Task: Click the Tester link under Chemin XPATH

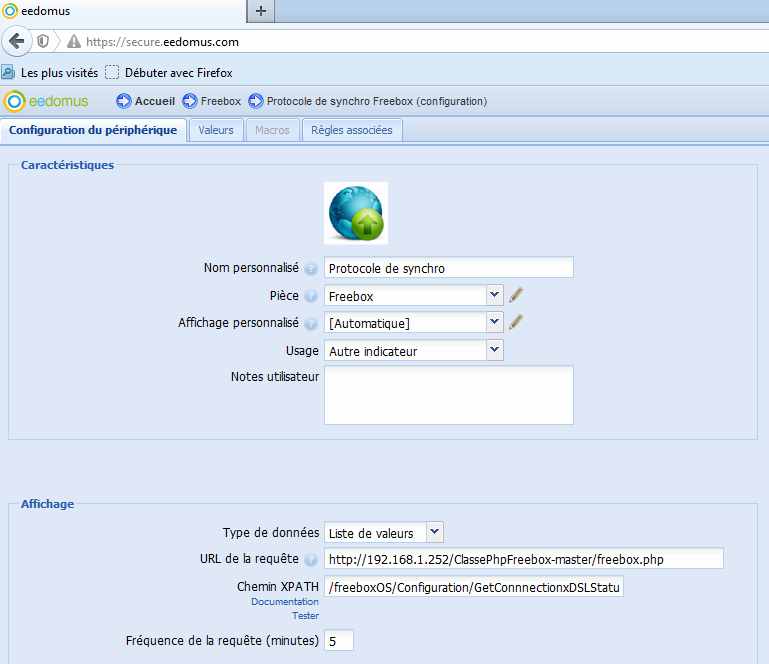Action: [305, 616]
